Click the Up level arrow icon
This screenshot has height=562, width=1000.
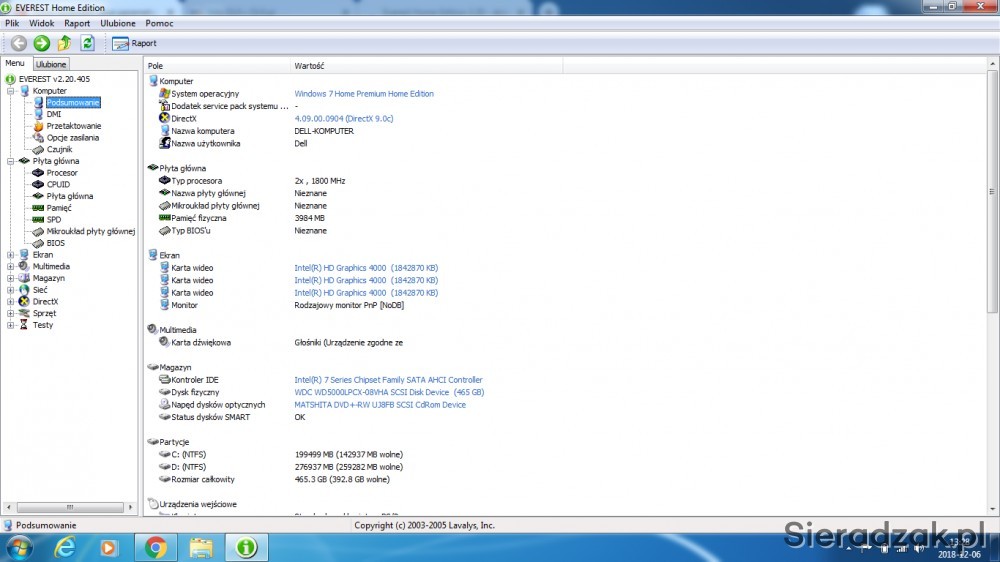[x=64, y=43]
